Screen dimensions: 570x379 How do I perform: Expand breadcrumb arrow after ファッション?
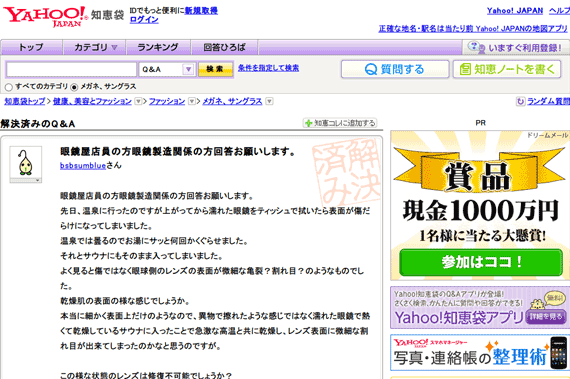point(192,101)
